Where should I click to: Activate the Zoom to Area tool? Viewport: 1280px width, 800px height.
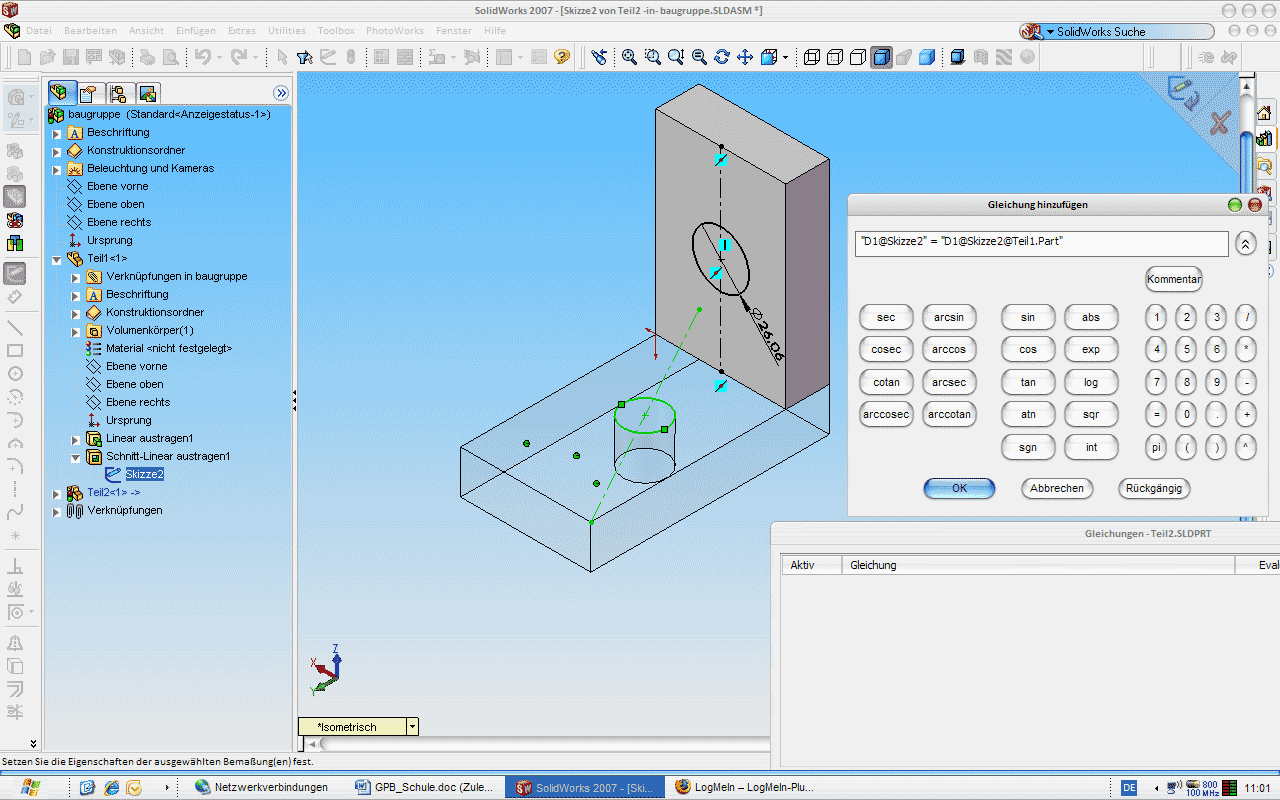653,57
